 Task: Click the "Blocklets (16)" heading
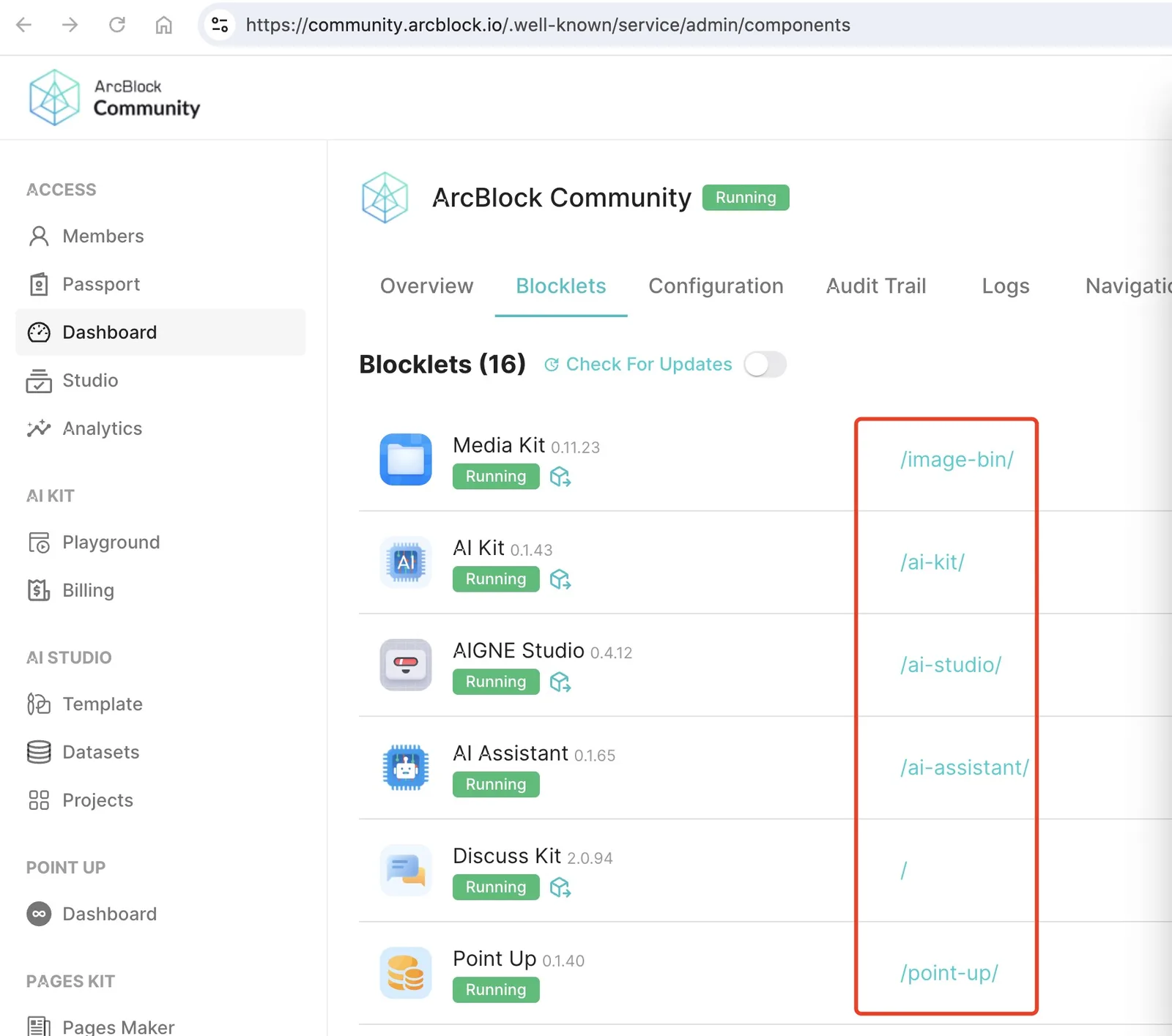point(442,365)
